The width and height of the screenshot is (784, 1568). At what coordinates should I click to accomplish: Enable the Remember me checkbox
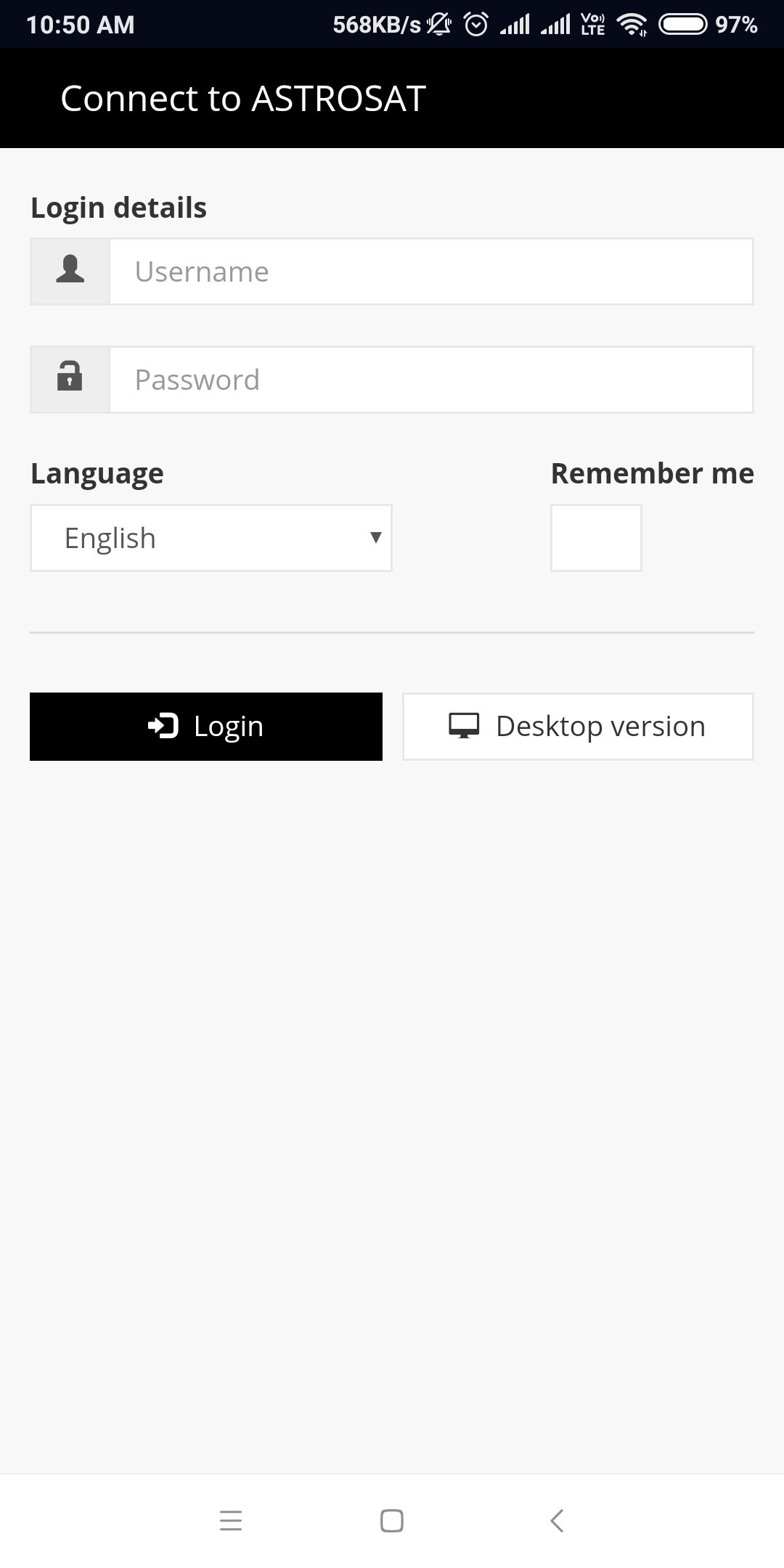click(x=596, y=538)
